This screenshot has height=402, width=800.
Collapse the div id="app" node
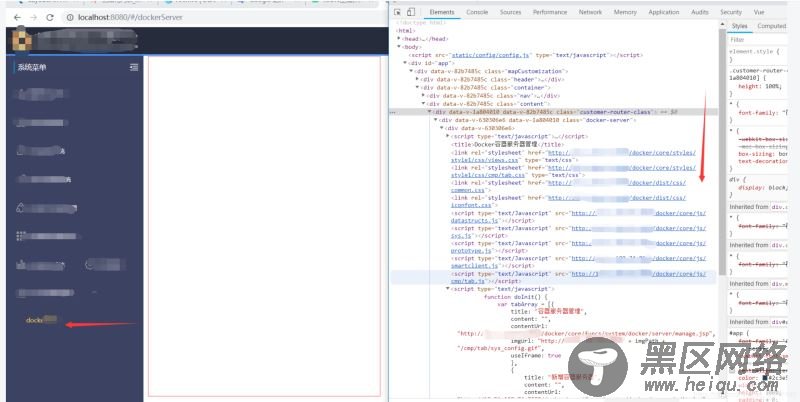tap(405, 63)
